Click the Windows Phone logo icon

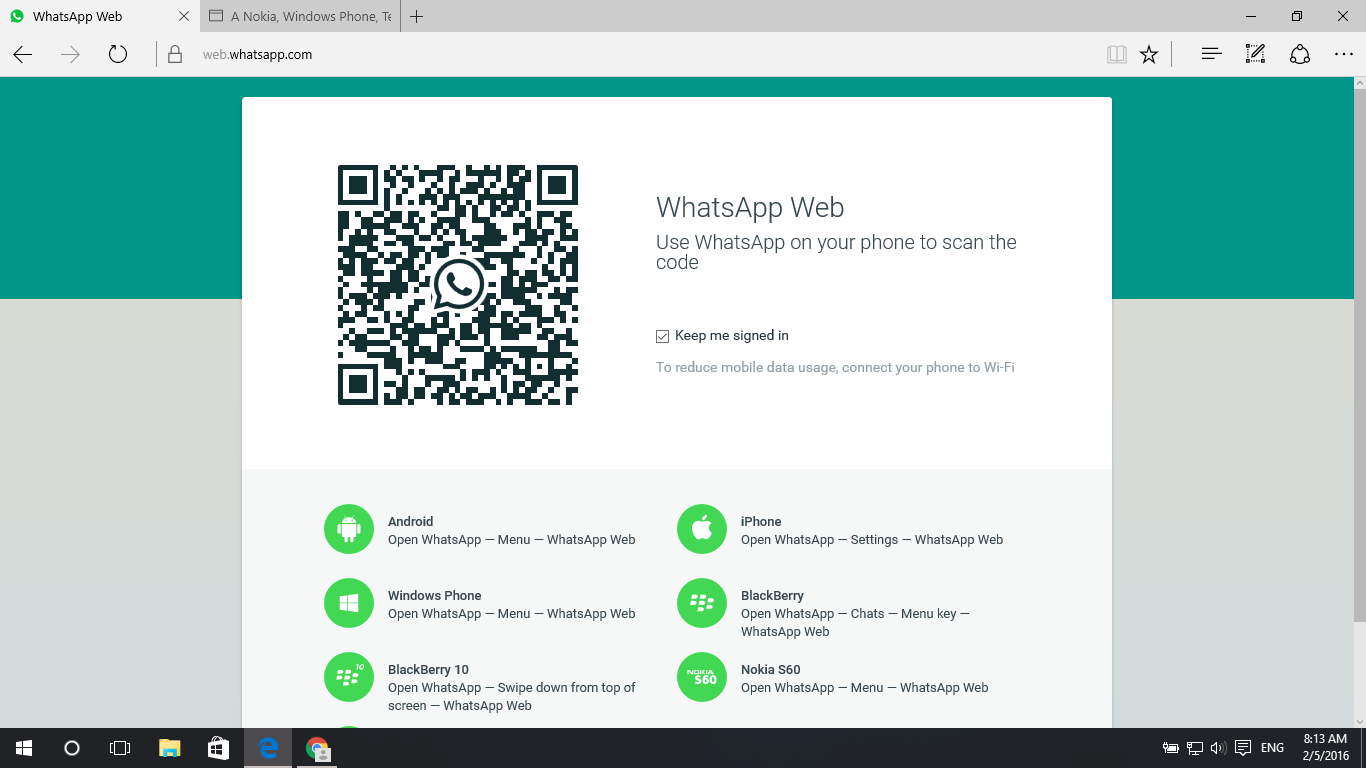click(349, 603)
